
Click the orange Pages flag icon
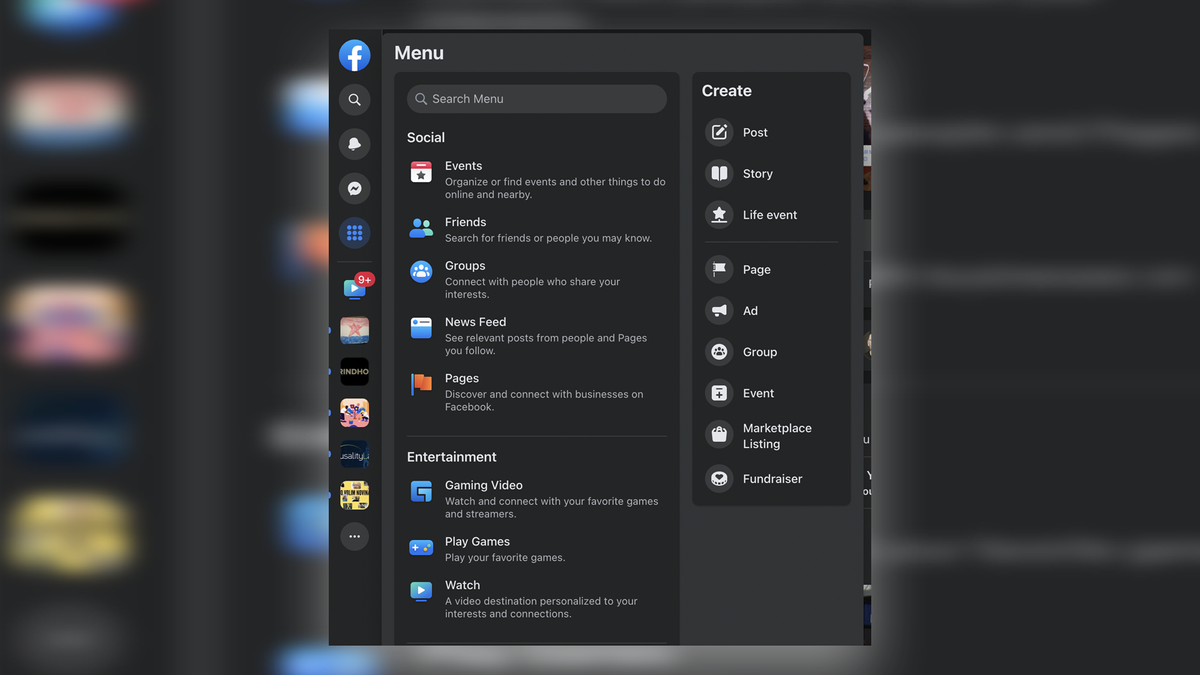pos(421,384)
